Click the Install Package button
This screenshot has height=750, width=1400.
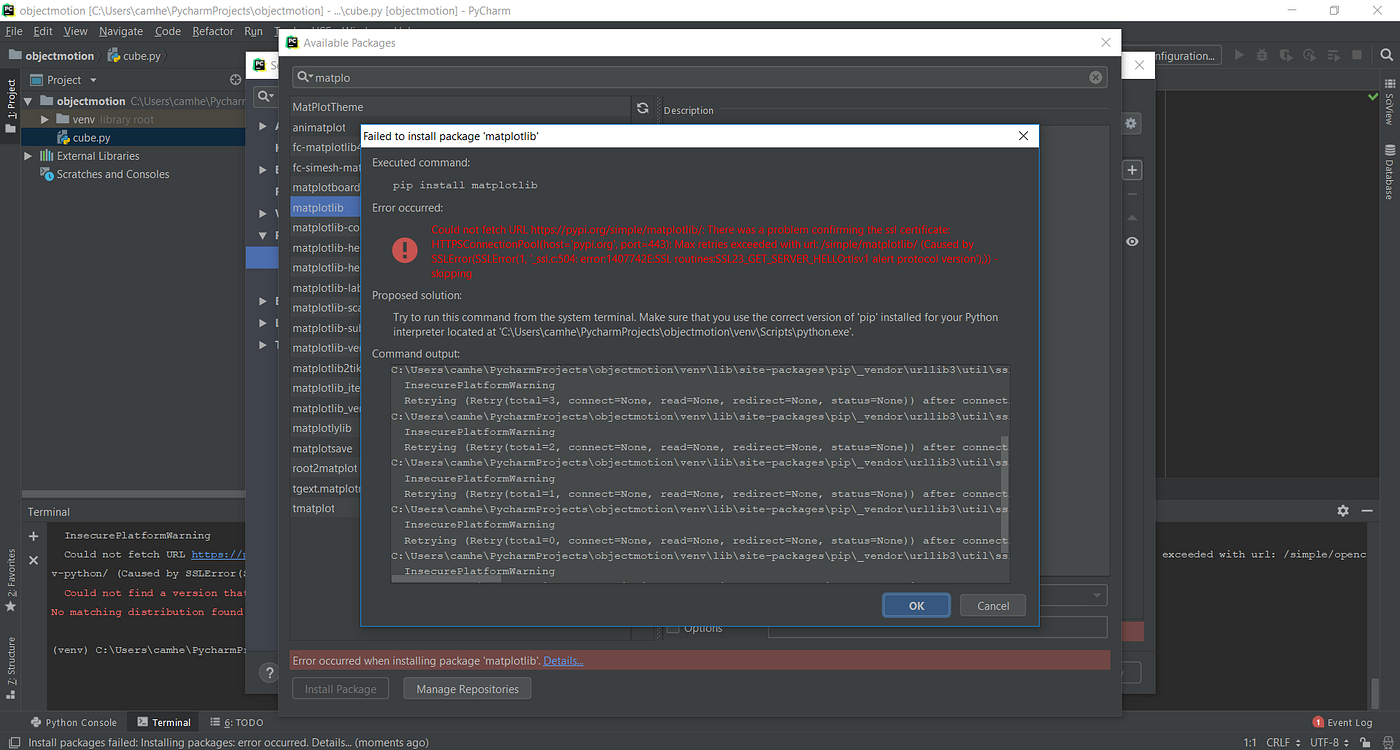[341, 689]
